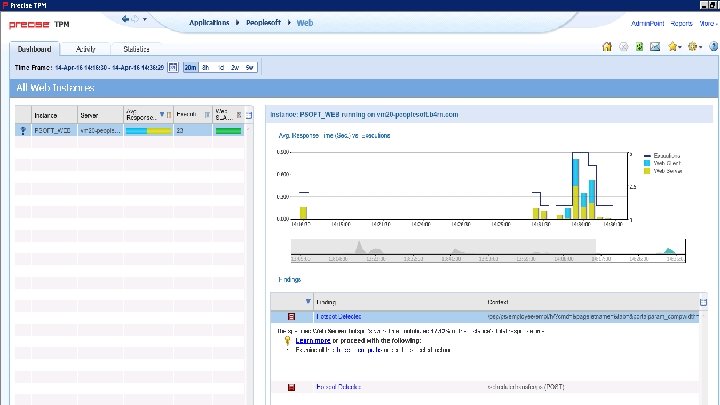Screen dimensions: 720x405
Task: Select the 1d time frame
Action: click(221, 68)
